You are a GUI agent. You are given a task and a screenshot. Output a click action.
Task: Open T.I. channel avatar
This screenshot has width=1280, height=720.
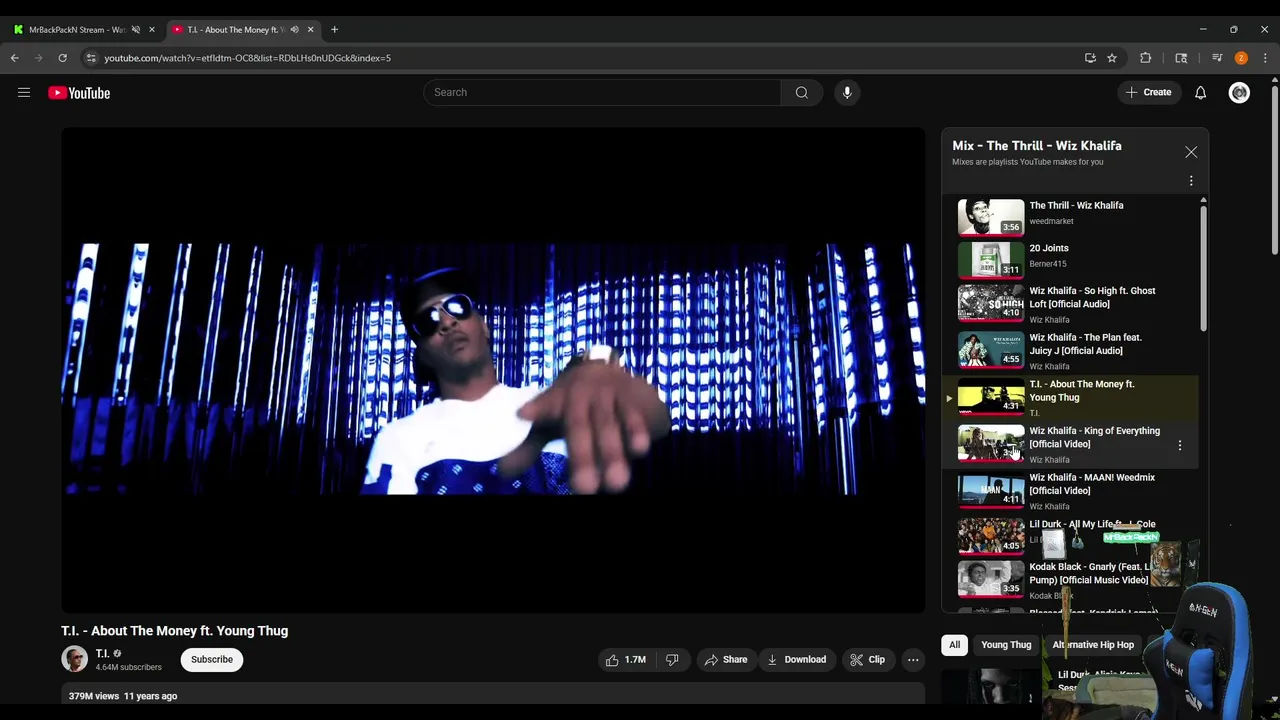[x=74, y=659]
